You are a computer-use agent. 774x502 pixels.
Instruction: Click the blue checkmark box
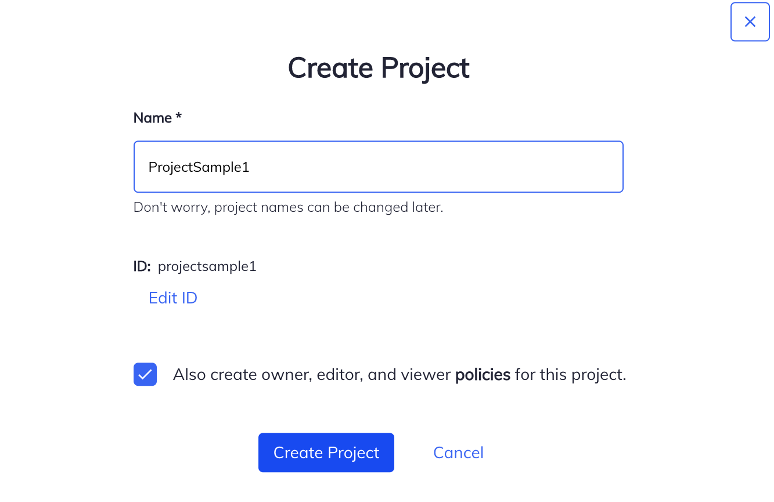(145, 375)
